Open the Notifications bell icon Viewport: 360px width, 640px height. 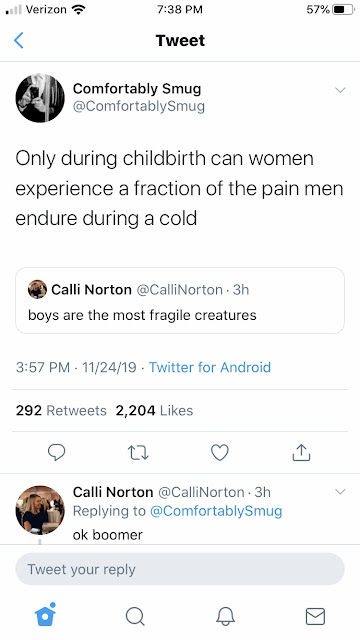225,616
